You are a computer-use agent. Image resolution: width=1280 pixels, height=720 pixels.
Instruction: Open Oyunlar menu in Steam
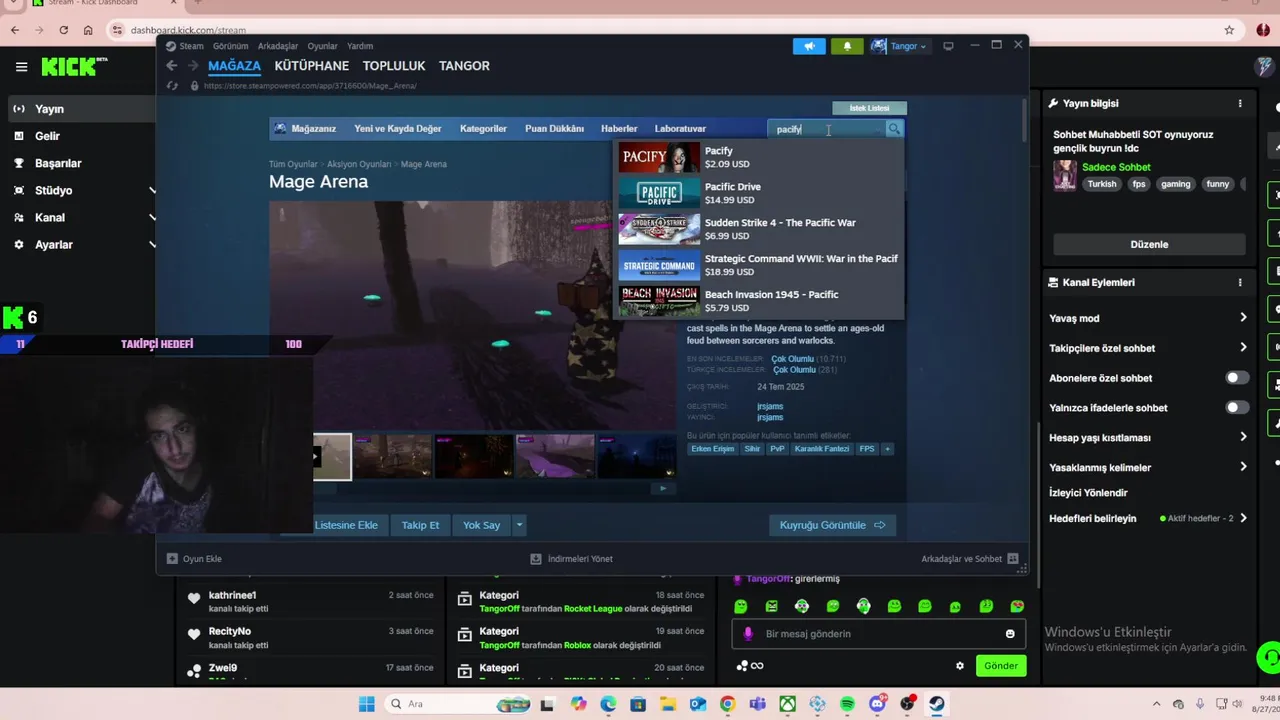(x=322, y=46)
